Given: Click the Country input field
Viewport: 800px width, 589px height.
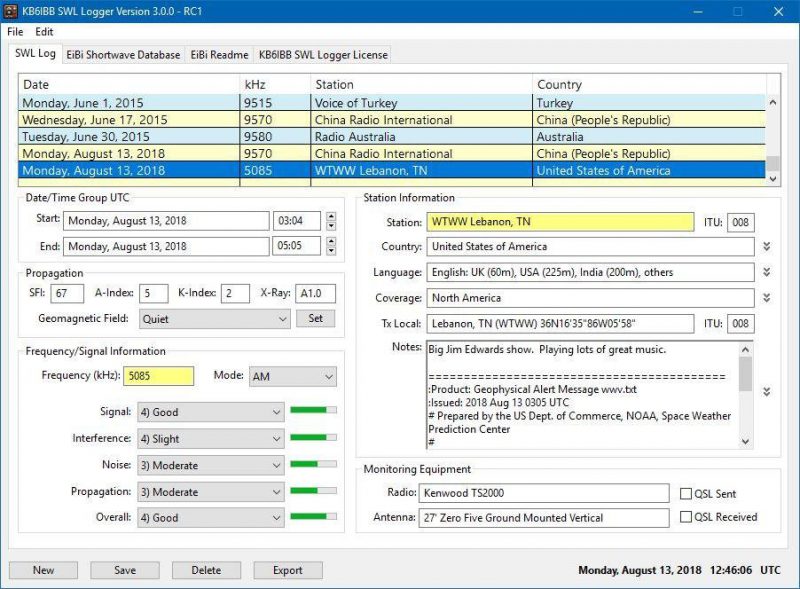Looking at the screenshot, I should (591, 247).
